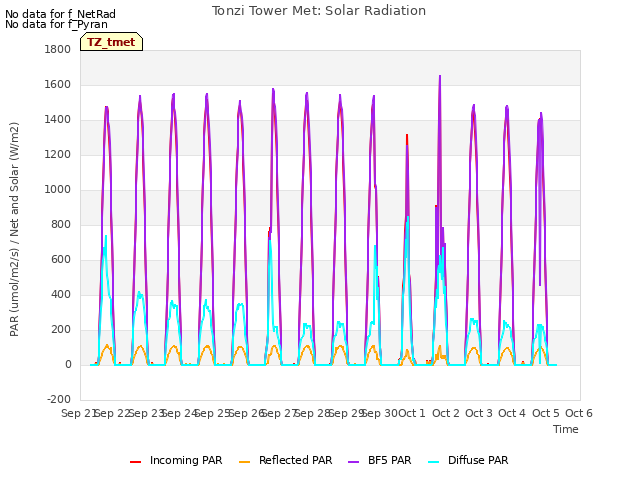Click the 400 y-axis tick label
Image resolution: width=640 pixels, height=480 pixels.
point(61,295)
